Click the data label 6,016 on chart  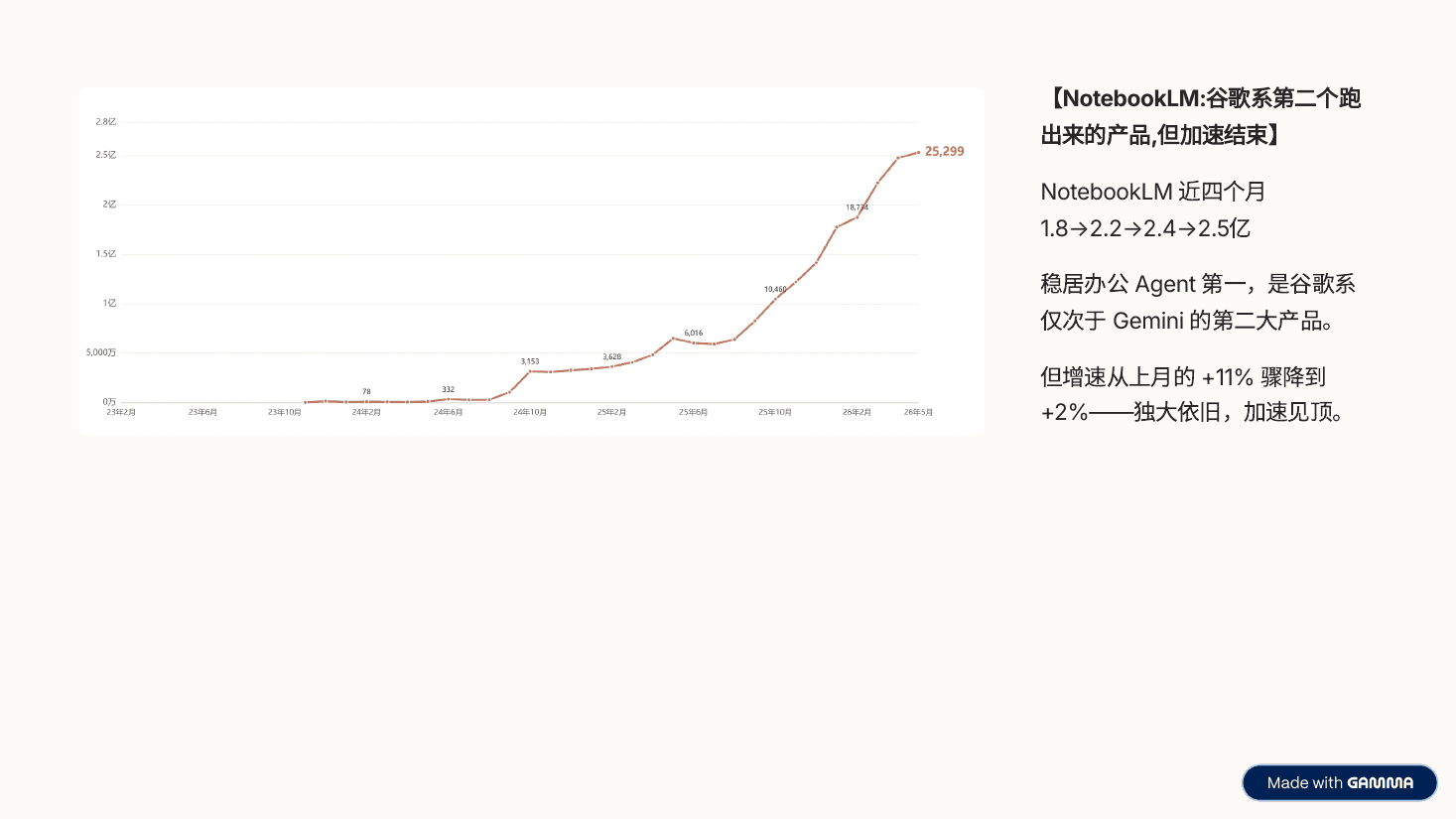coord(694,333)
